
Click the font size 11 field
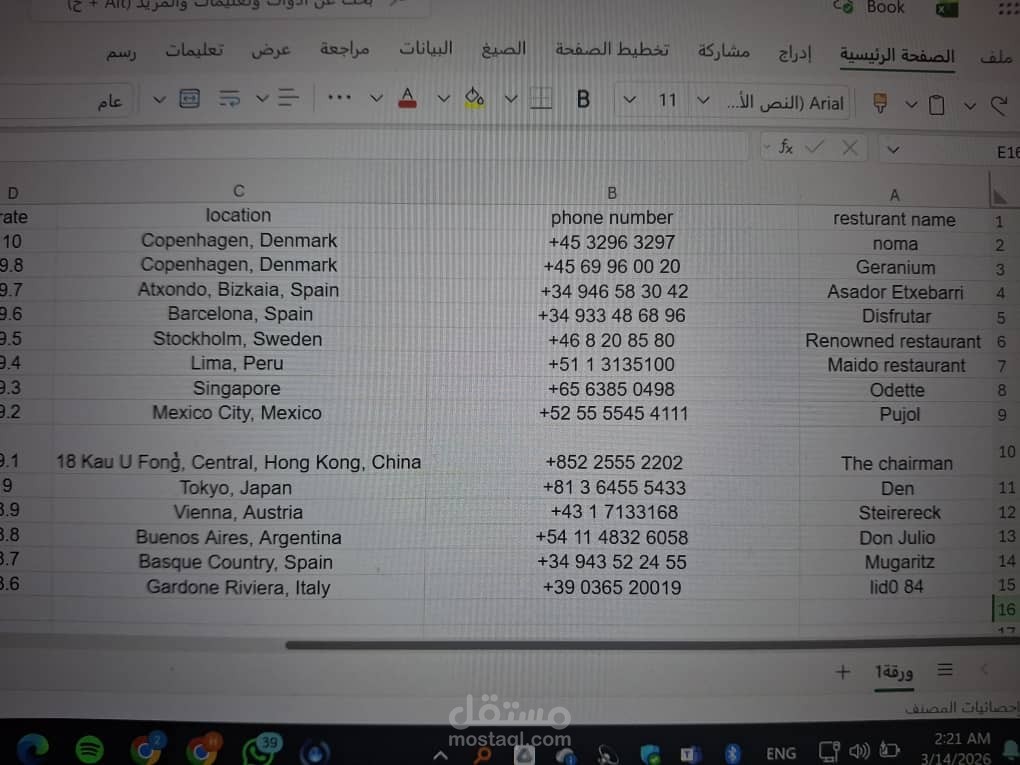pos(667,100)
